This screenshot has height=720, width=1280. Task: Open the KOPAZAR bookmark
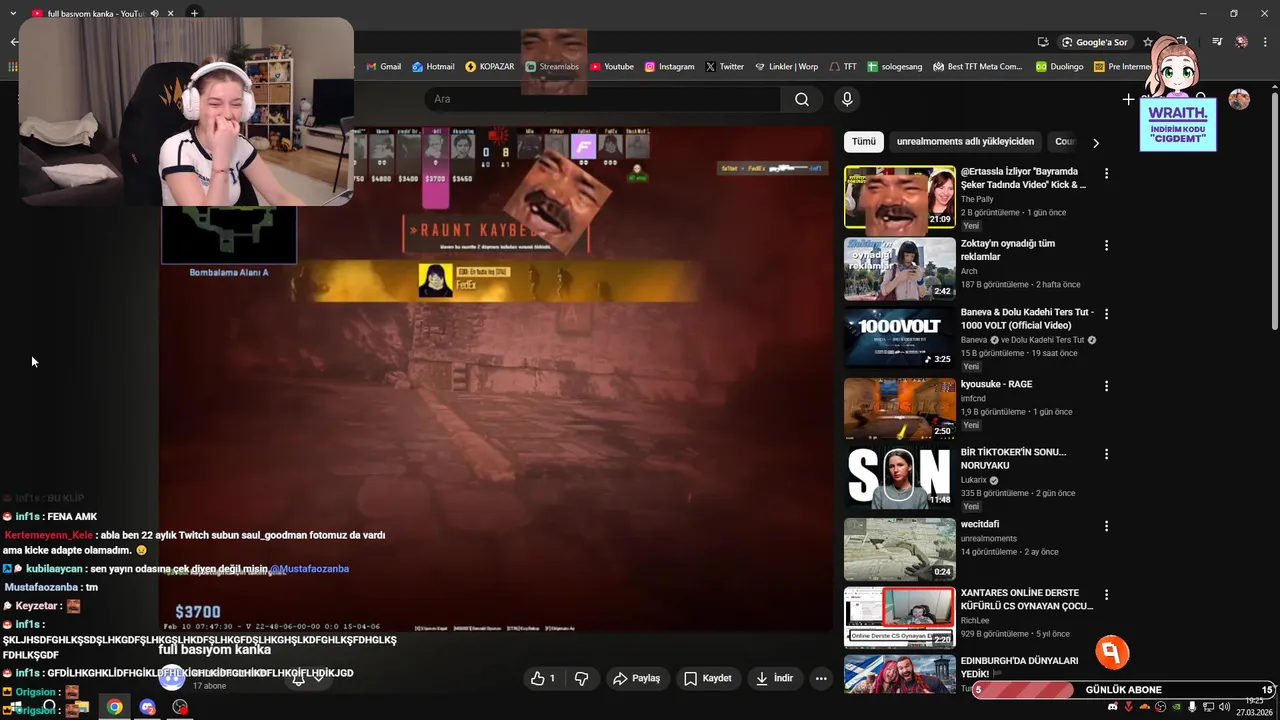coord(490,67)
